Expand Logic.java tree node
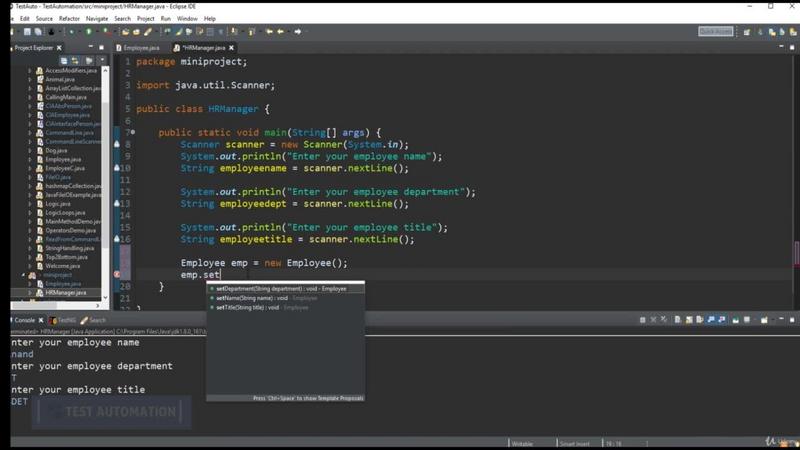This screenshot has width=800, height=450. (x=30, y=204)
